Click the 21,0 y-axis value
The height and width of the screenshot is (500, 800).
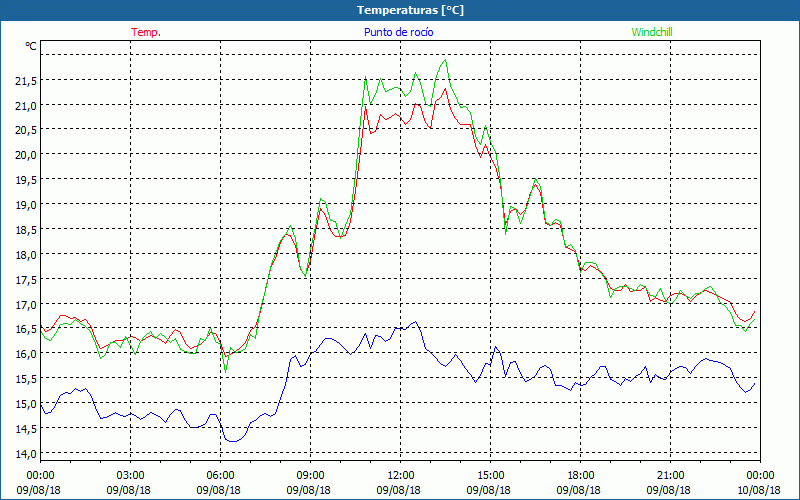(x=26, y=106)
